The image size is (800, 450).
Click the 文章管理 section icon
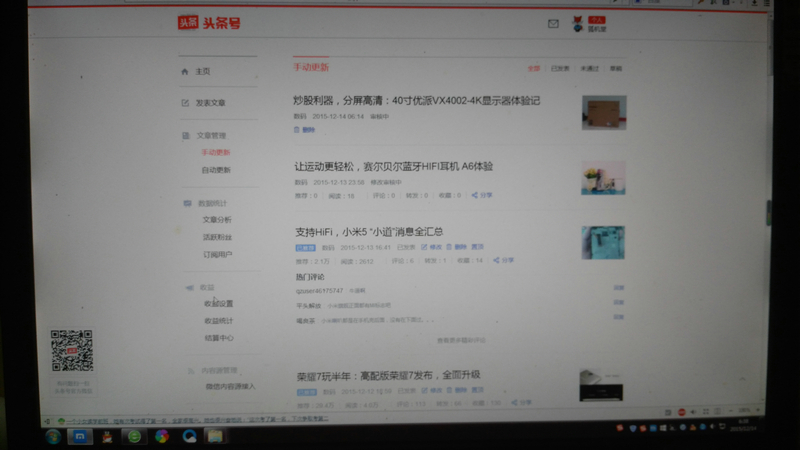[186, 135]
